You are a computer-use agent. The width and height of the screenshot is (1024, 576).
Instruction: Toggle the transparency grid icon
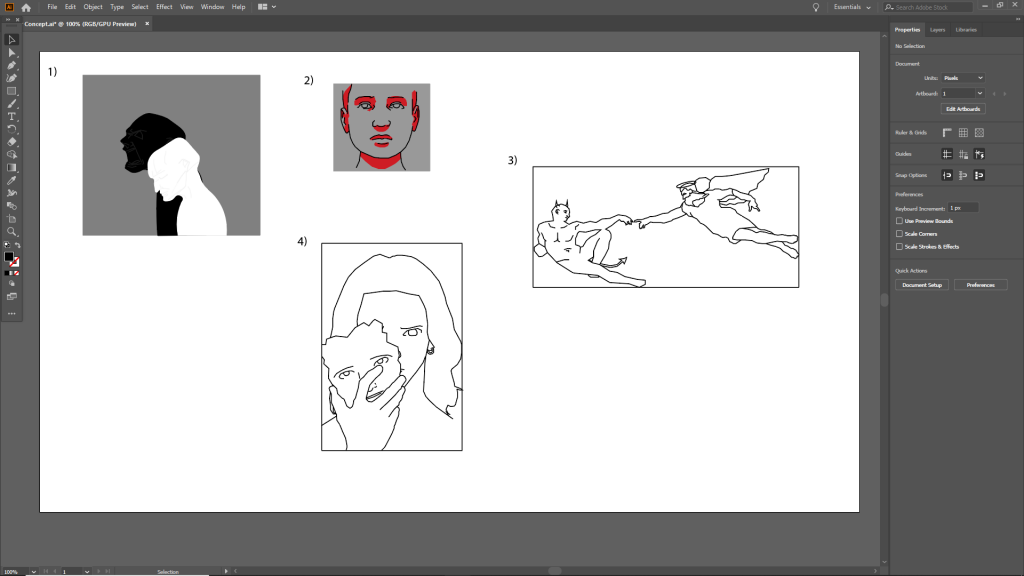click(x=979, y=132)
